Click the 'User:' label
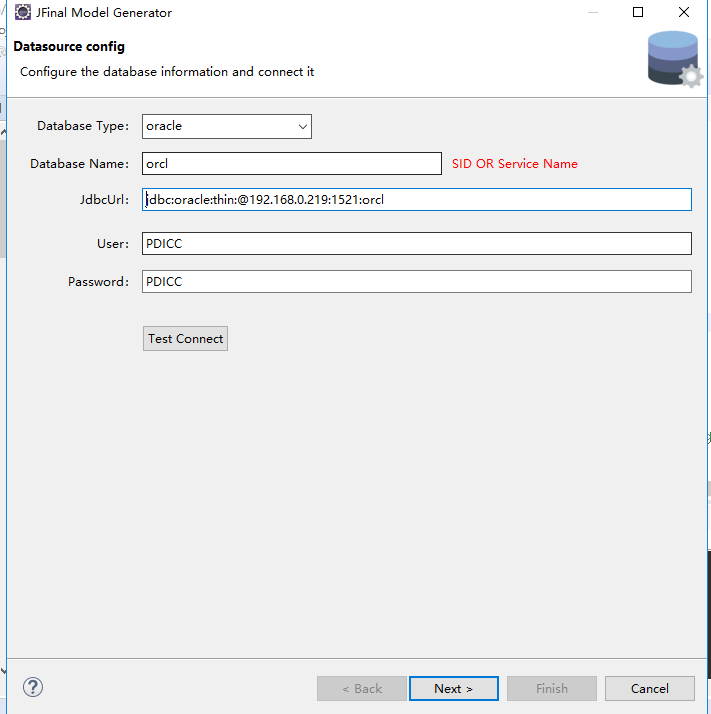 click(113, 244)
